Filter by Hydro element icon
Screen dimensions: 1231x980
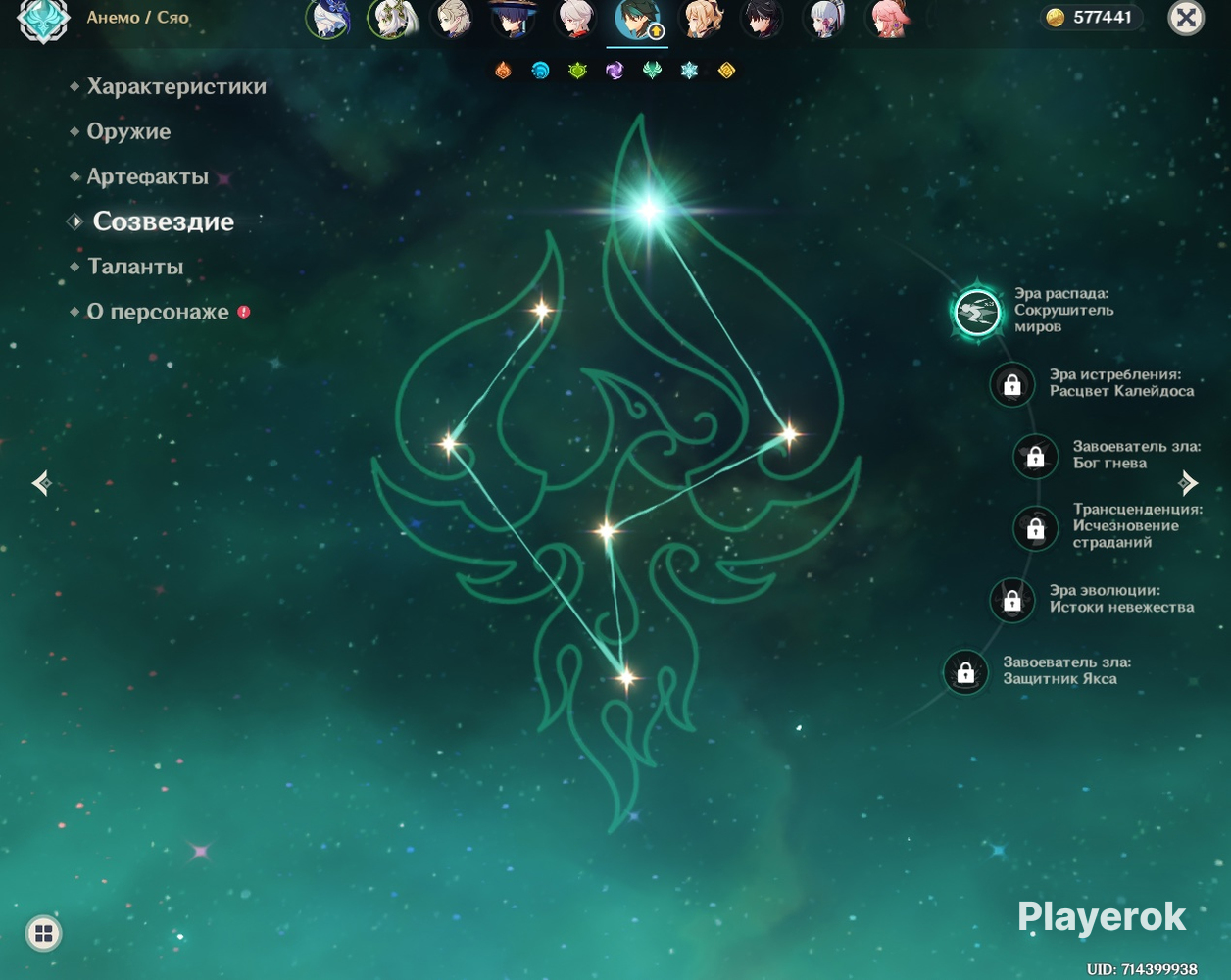[540, 71]
